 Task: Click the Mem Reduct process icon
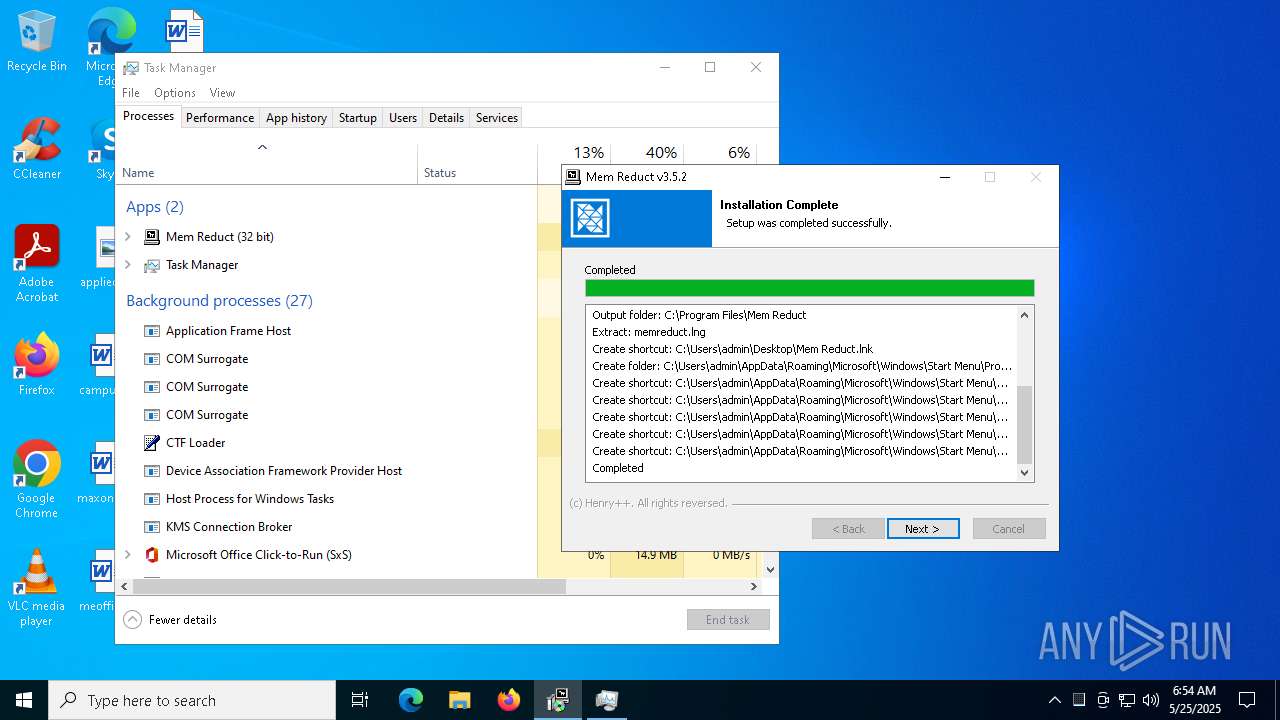coord(152,237)
